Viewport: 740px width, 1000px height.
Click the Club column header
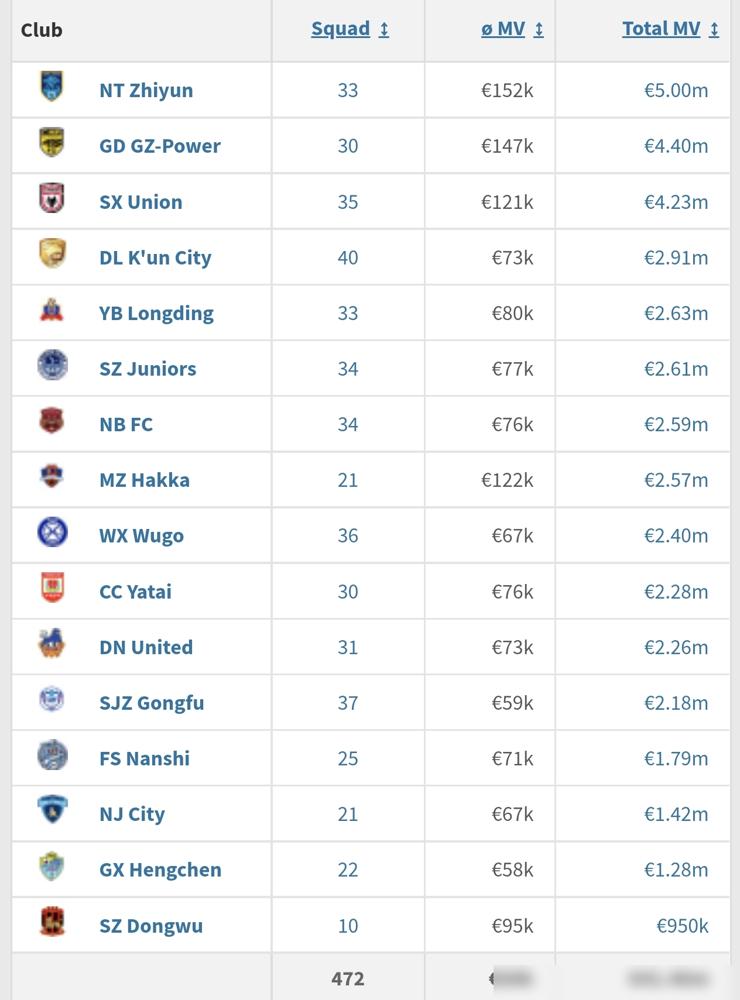pos(42,30)
